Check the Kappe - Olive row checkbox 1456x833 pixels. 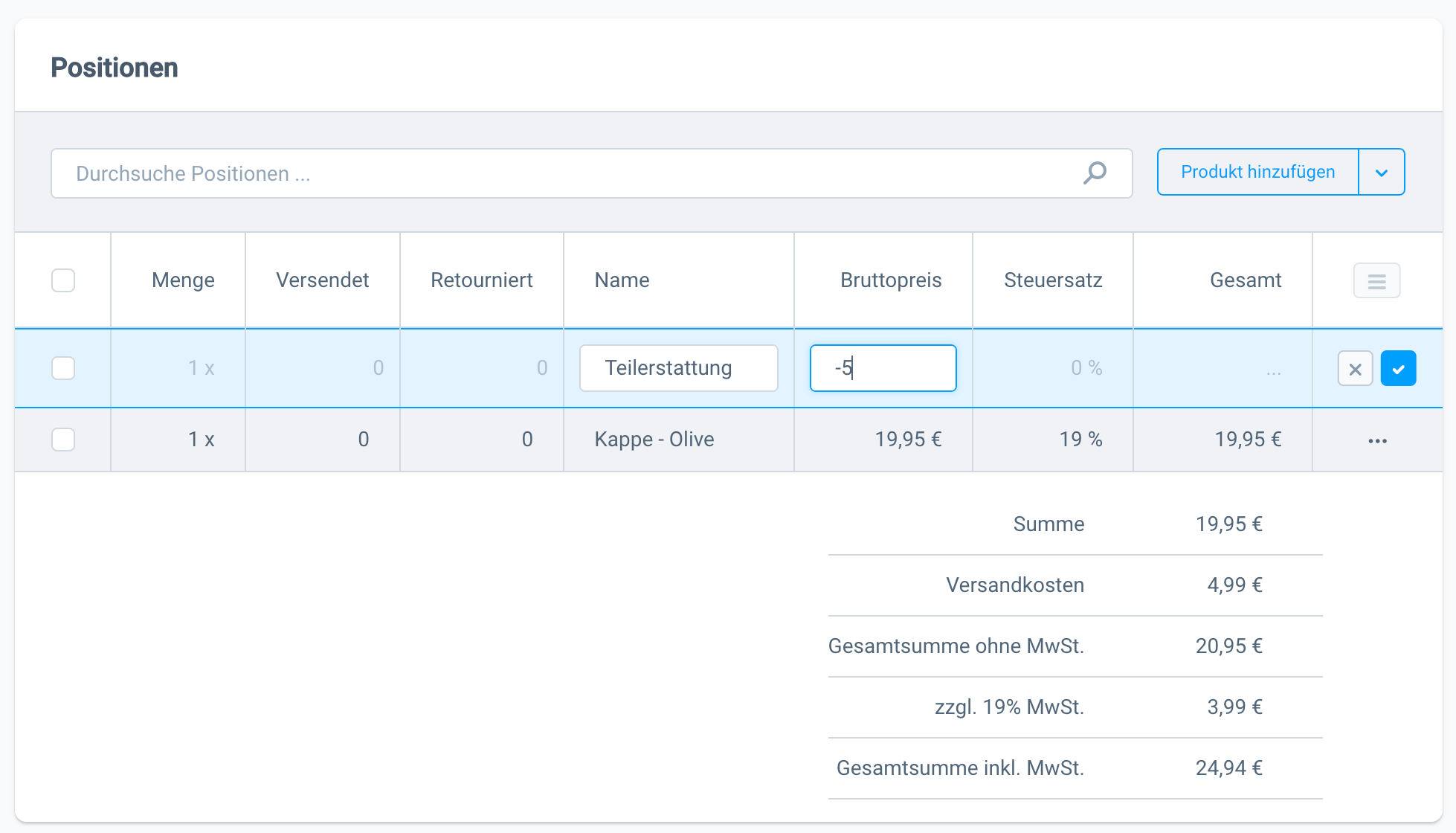(63, 440)
